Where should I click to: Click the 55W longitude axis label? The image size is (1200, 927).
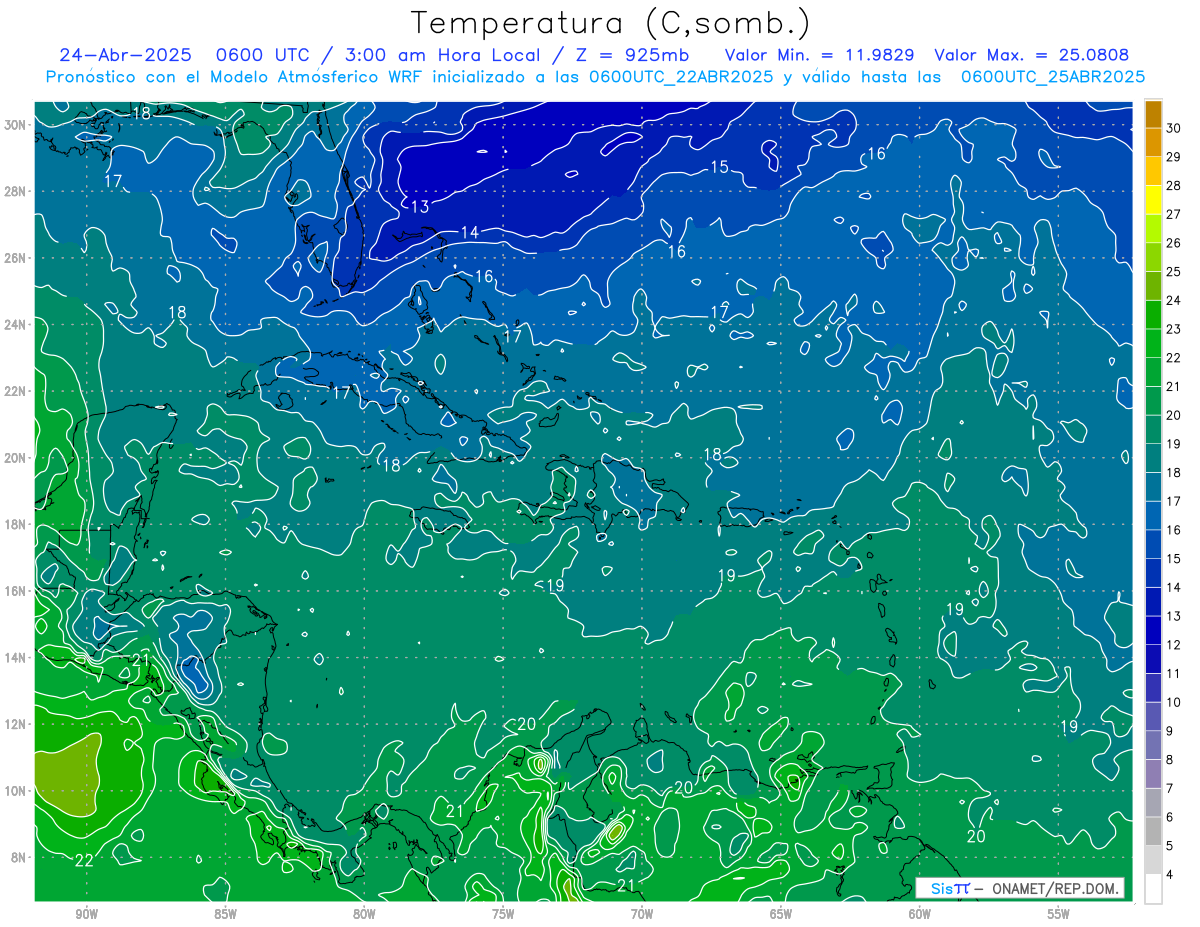click(1059, 913)
